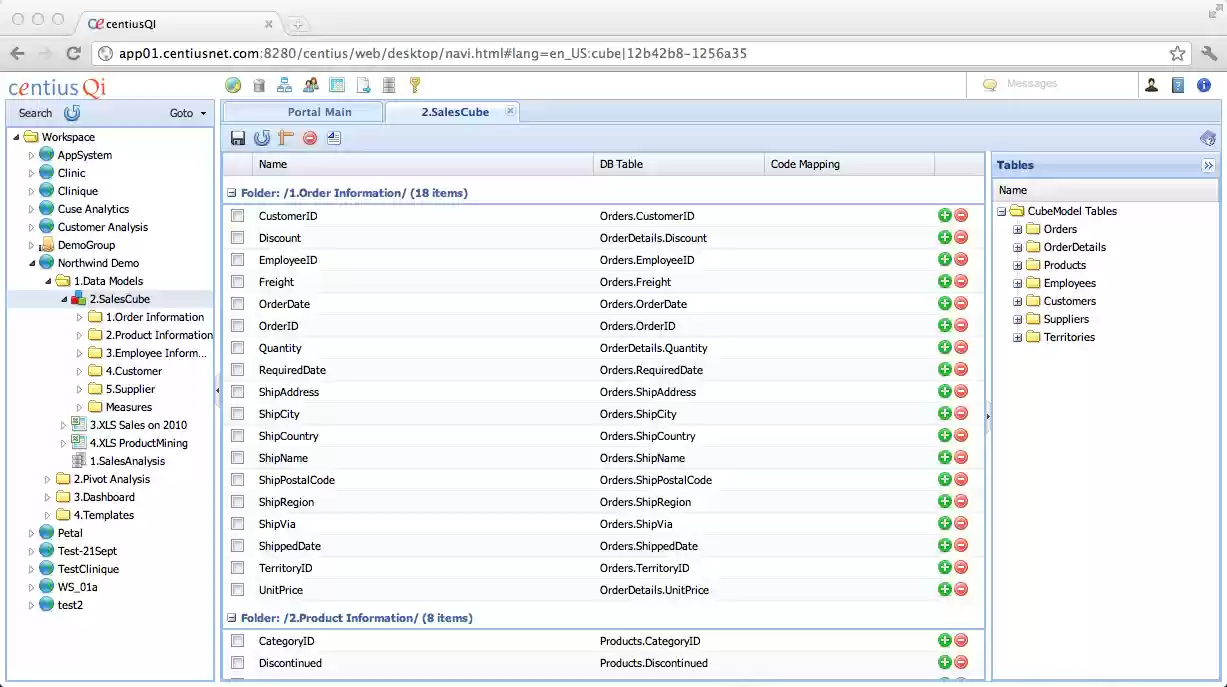
Task: Click the red delete icon beside Freight
Action: (961, 281)
